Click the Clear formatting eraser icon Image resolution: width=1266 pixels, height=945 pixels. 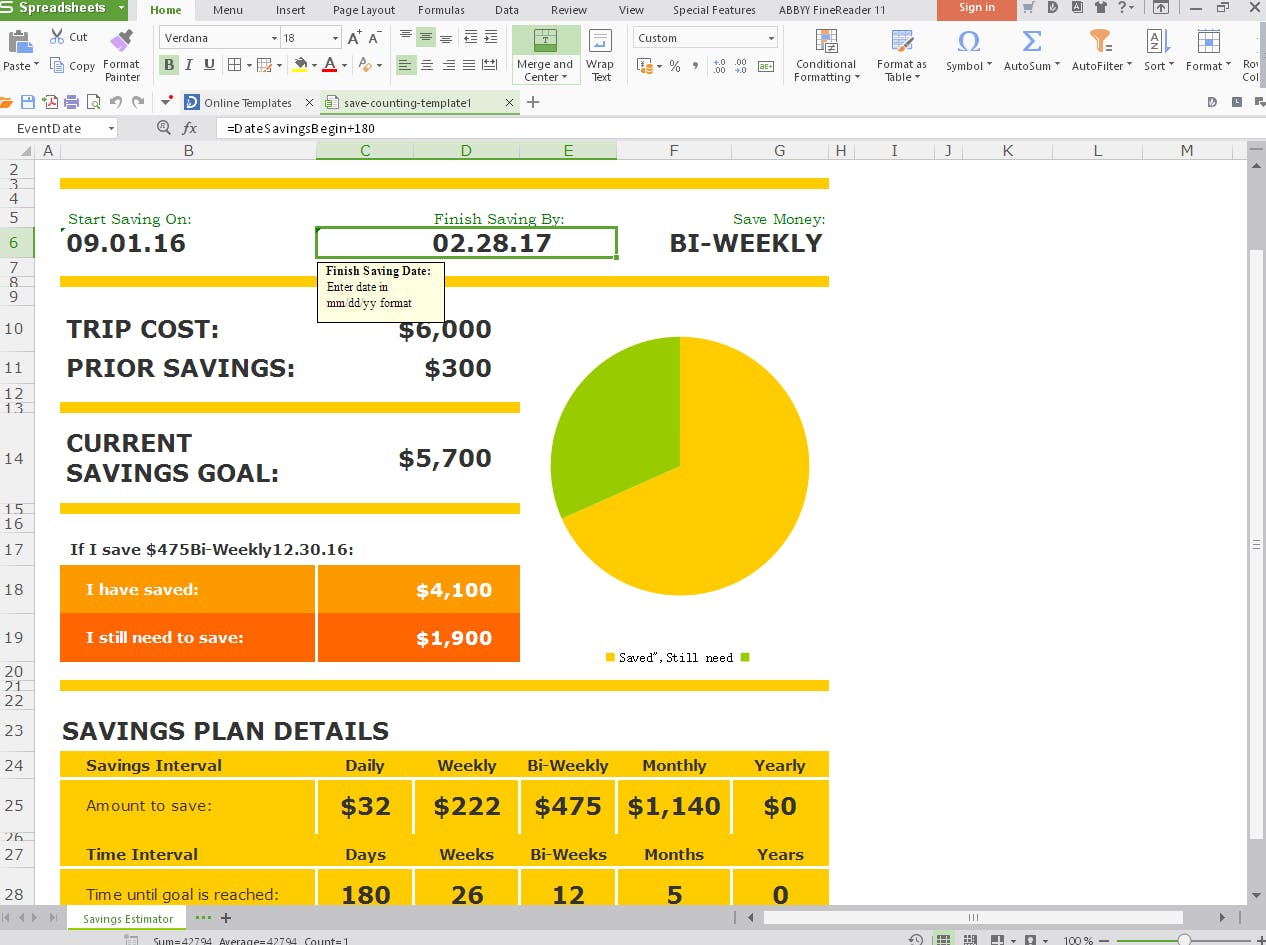point(365,65)
